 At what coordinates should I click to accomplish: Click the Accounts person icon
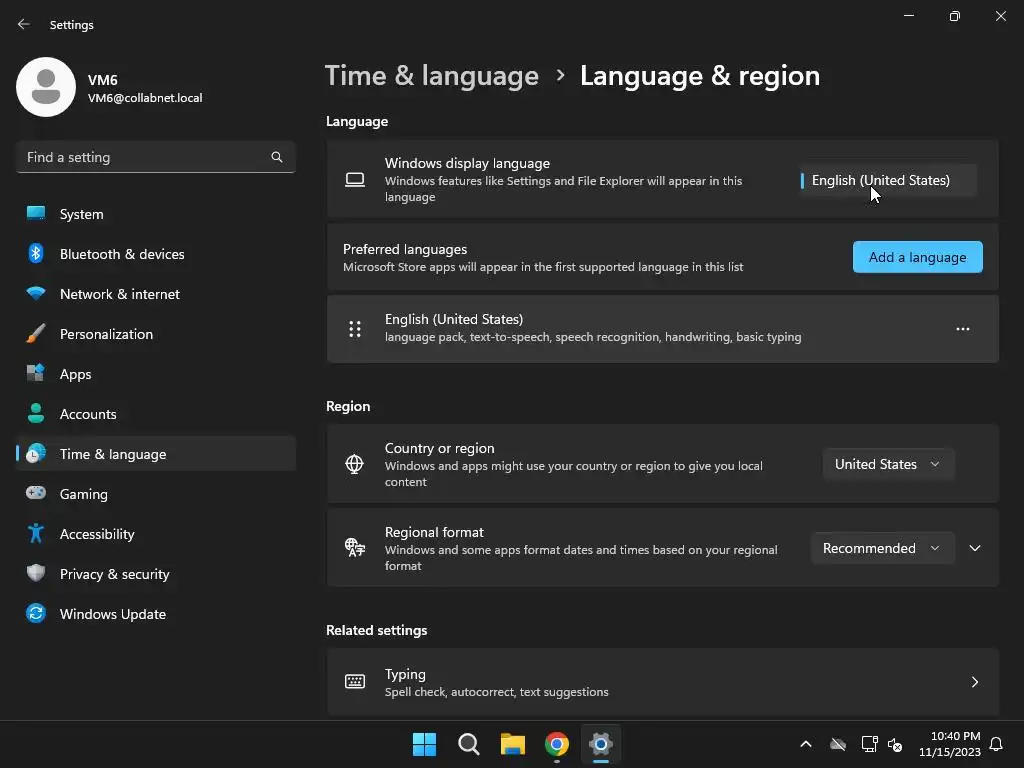click(x=36, y=413)
